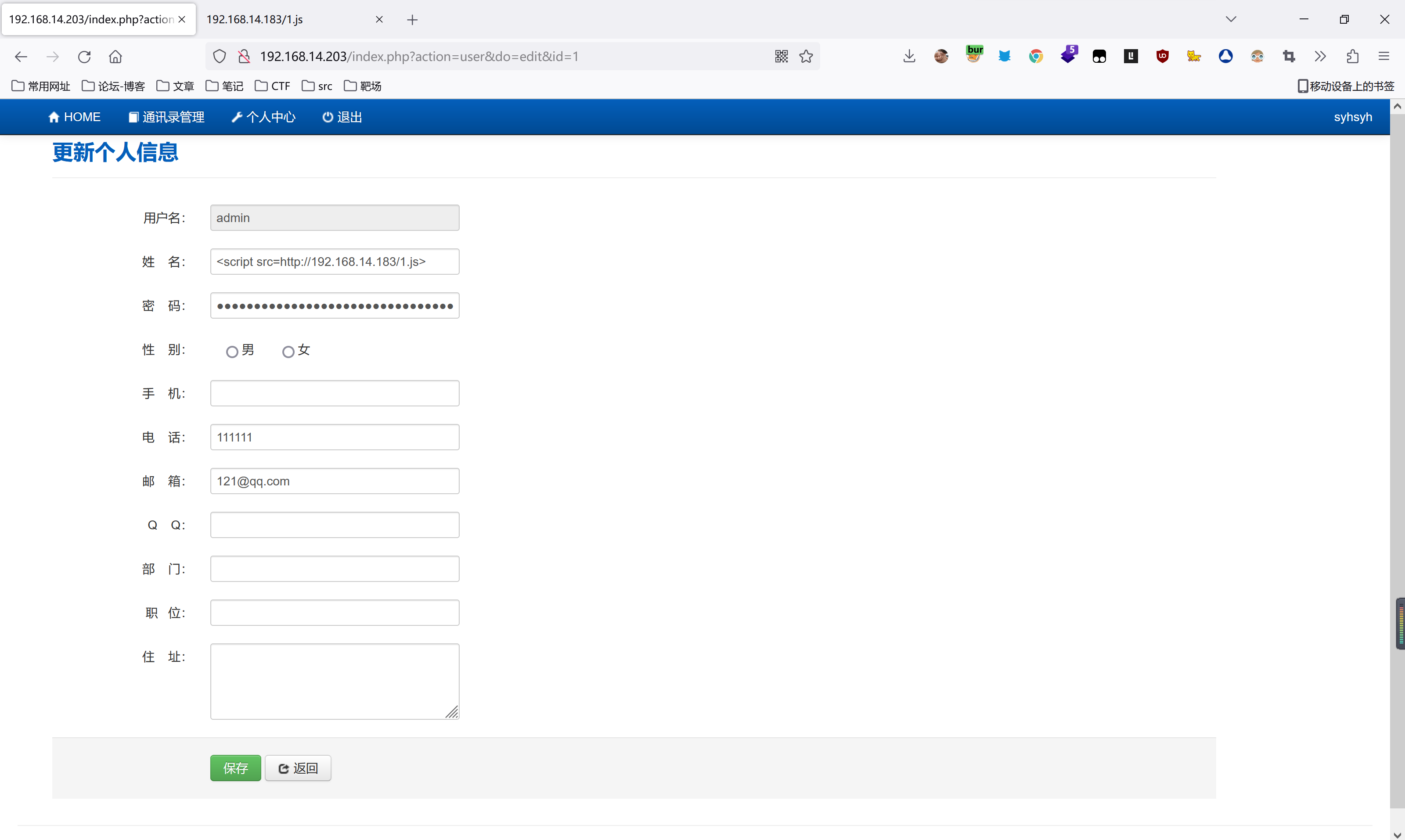Open the 退出 logout link
The image size is (1405, 840).
[x=342, y=117]
